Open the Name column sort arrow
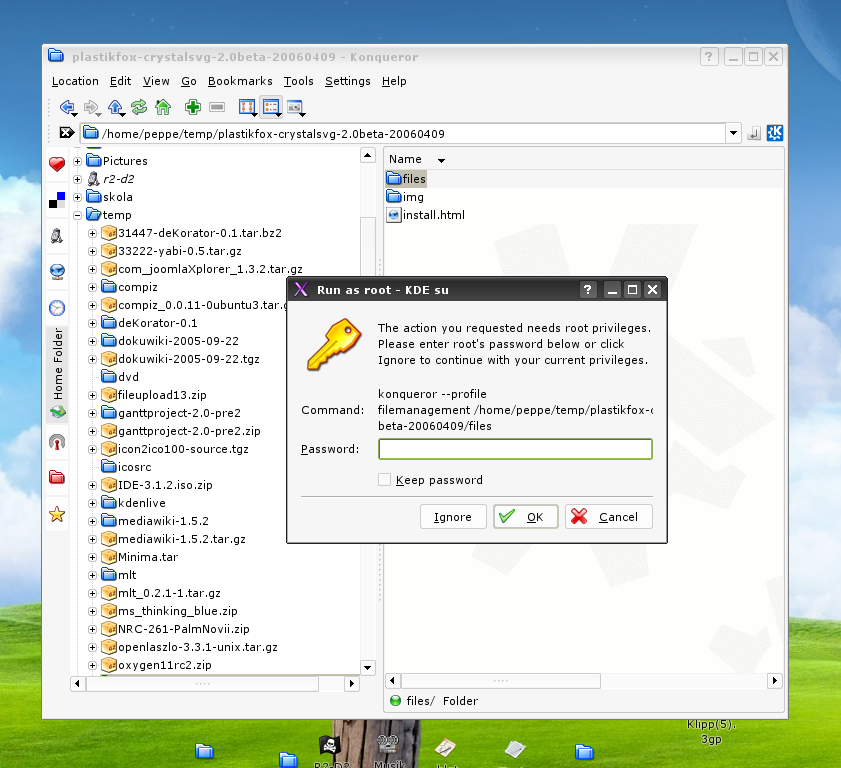This screenshot has width=841, height=768. [441, 160]
